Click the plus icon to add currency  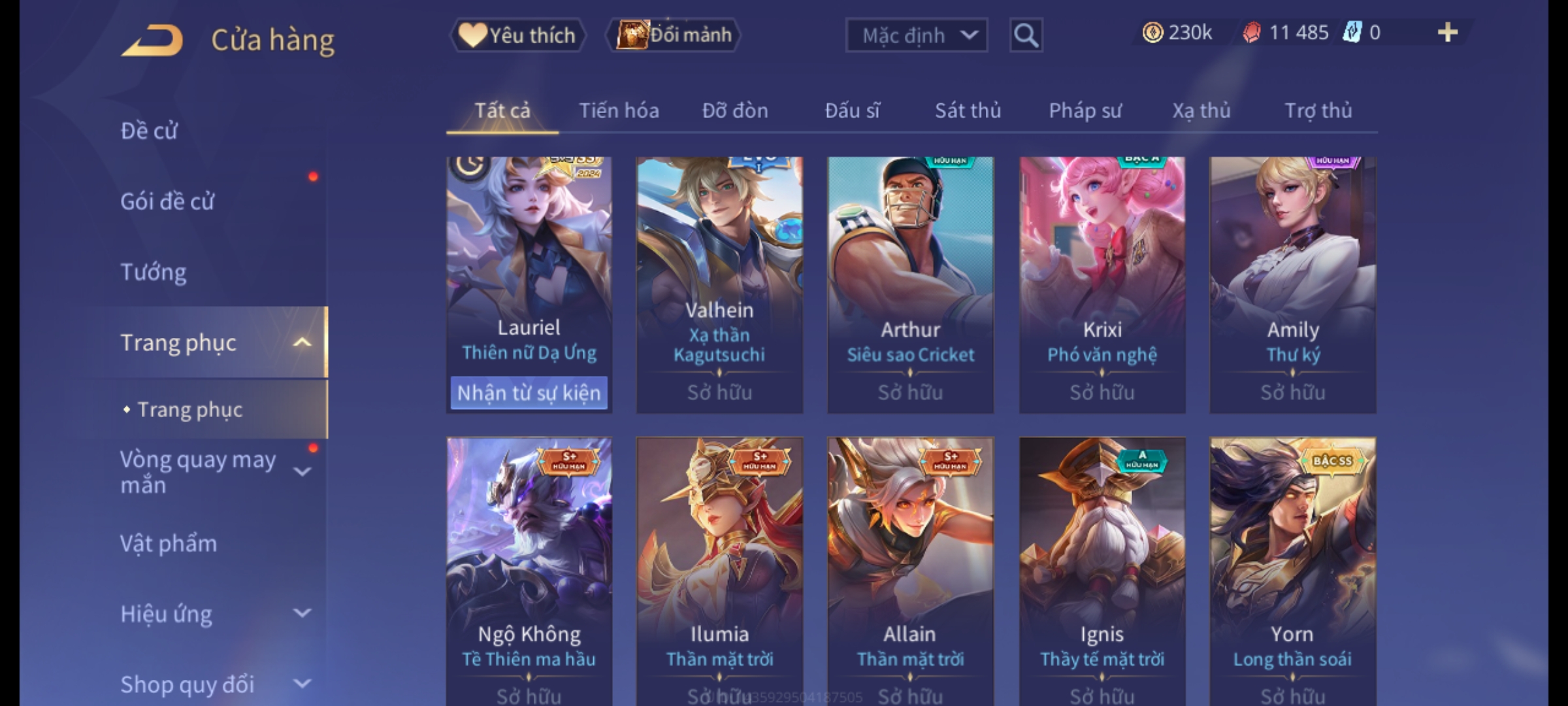[1448, 33]
